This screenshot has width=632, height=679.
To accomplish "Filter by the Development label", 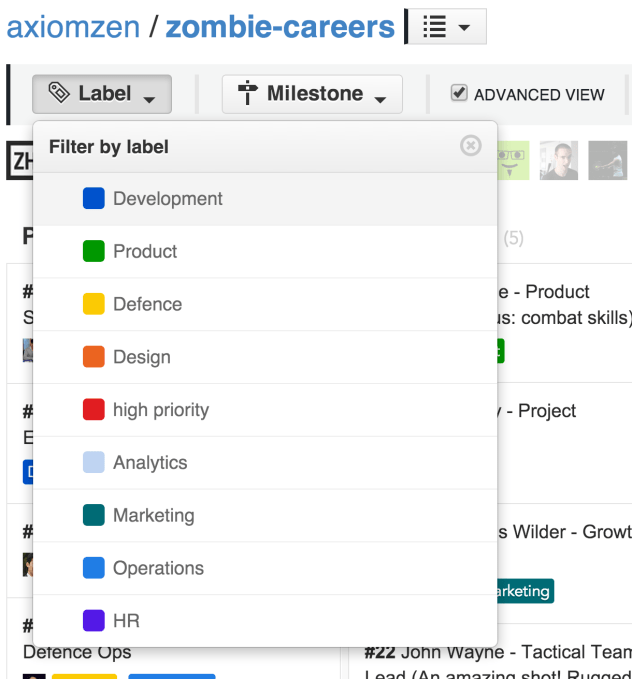I will tap(167, 199).
